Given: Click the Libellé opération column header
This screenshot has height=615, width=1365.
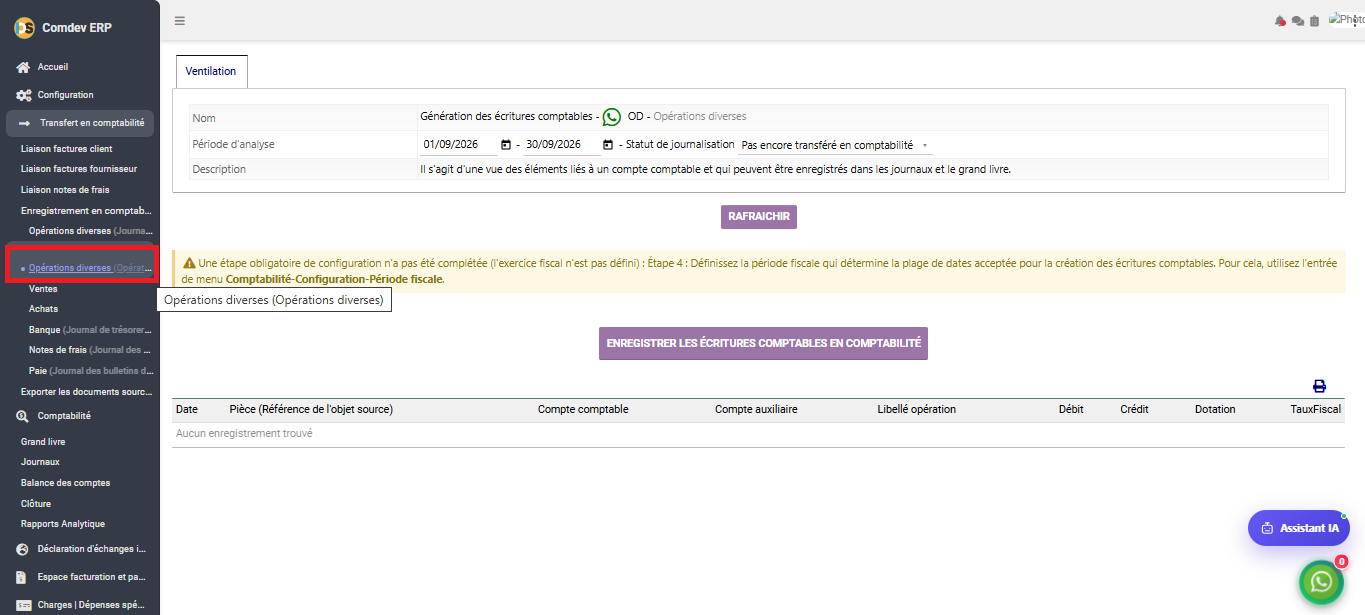Looking at the screenshot, I should (916, 409).
